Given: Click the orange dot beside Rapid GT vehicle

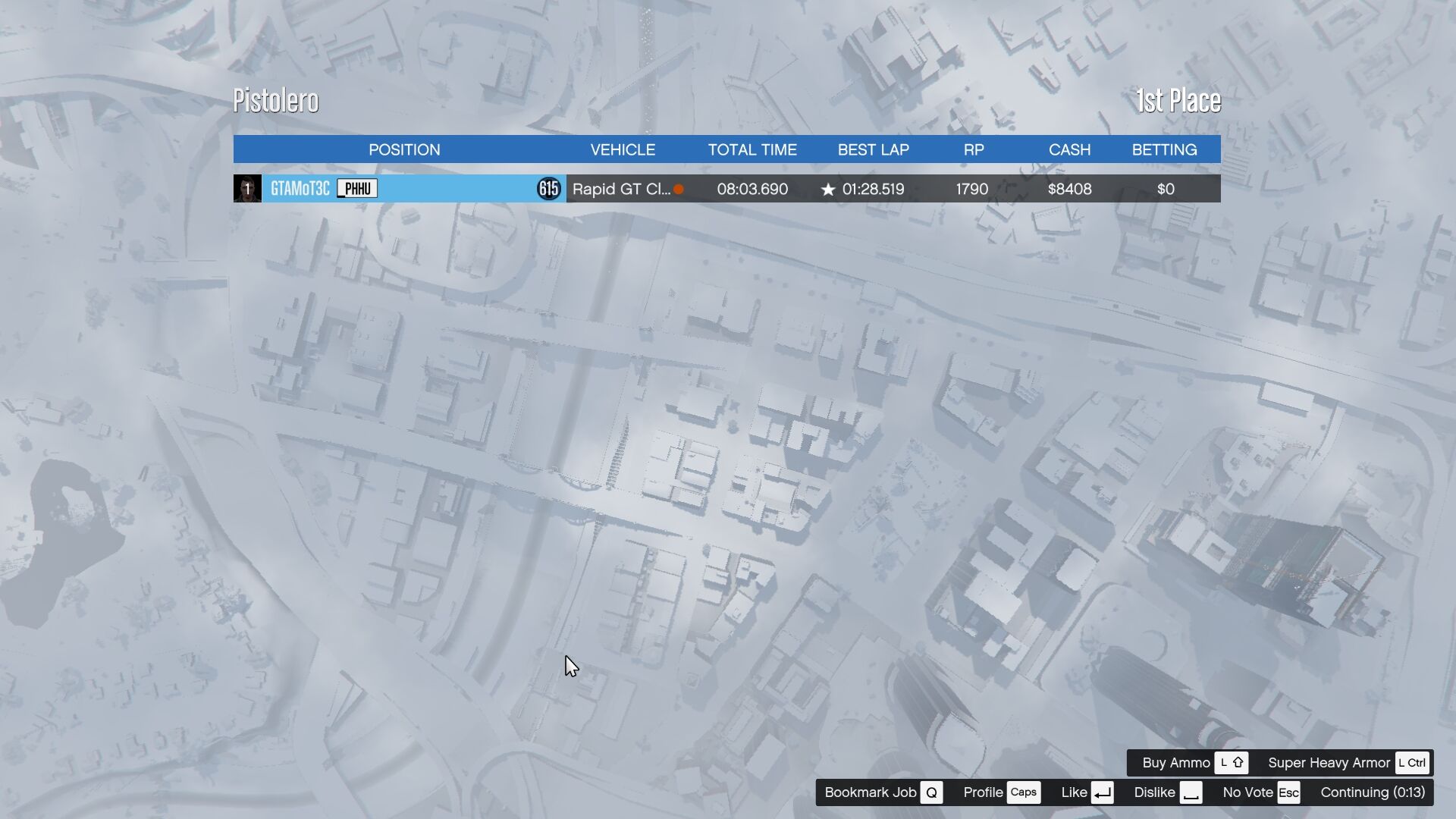Looking at the screenshot, I should click(679, 190).
